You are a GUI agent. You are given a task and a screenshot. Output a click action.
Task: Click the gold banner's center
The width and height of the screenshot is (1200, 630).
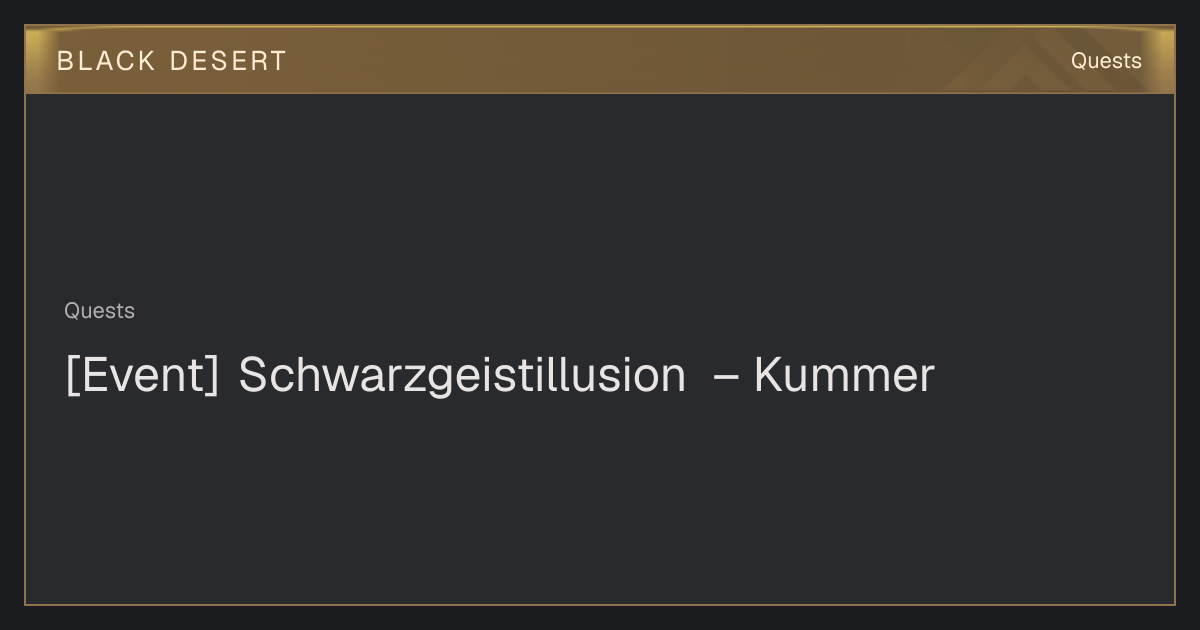600,60
